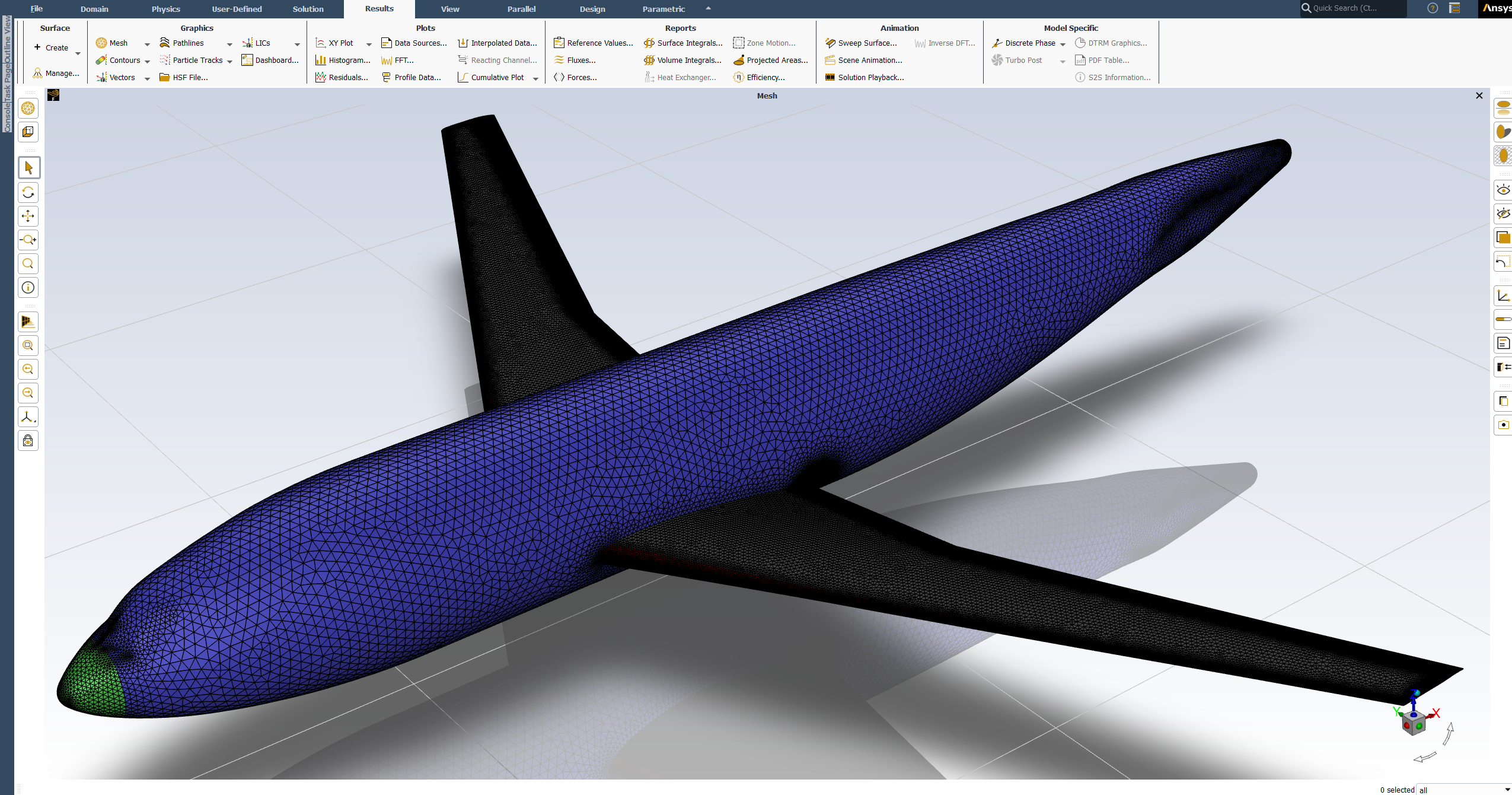Open Profile Data dialog

[x=411, y=77]
